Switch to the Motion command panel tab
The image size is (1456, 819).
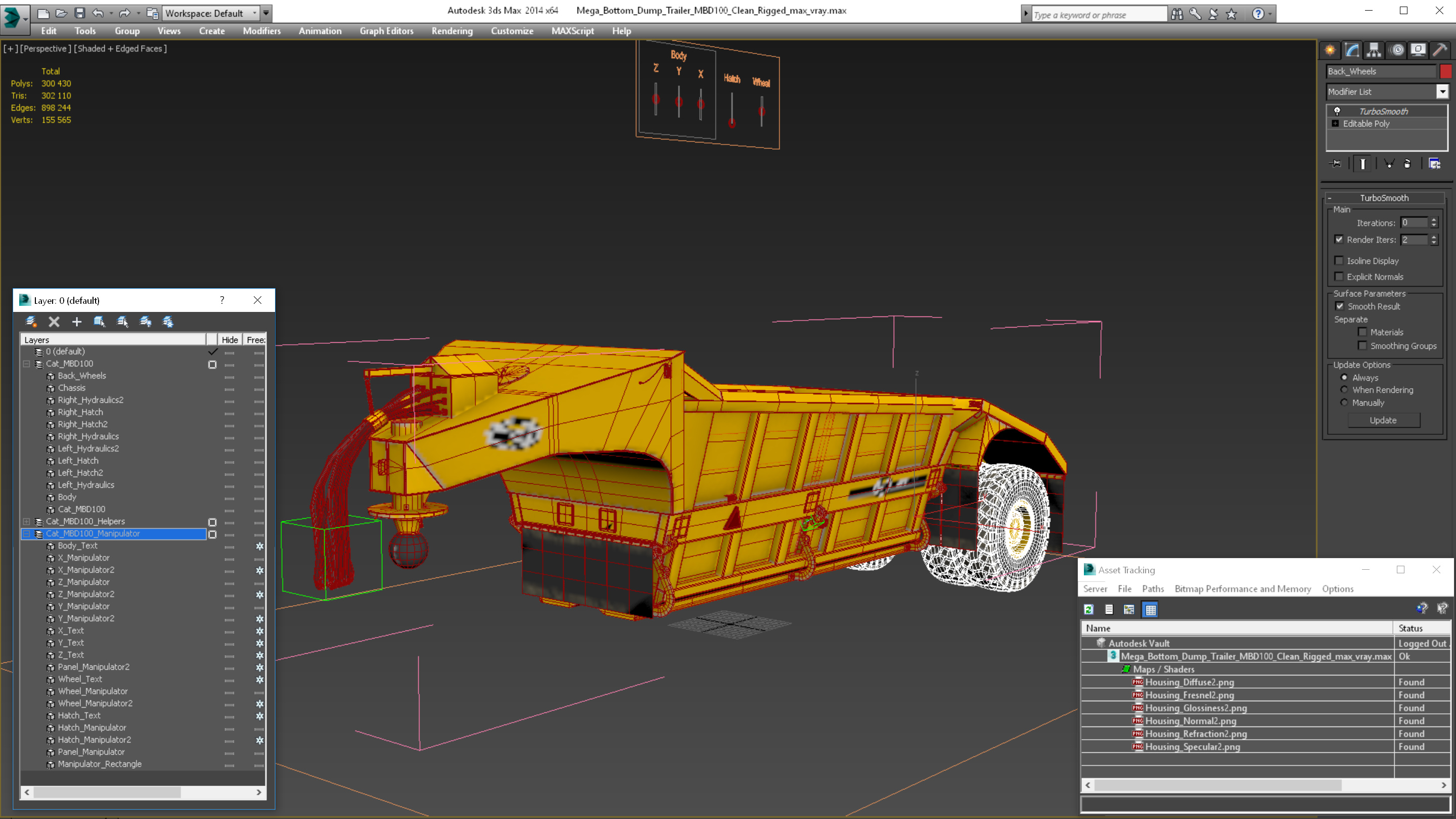coord(1396,51)
